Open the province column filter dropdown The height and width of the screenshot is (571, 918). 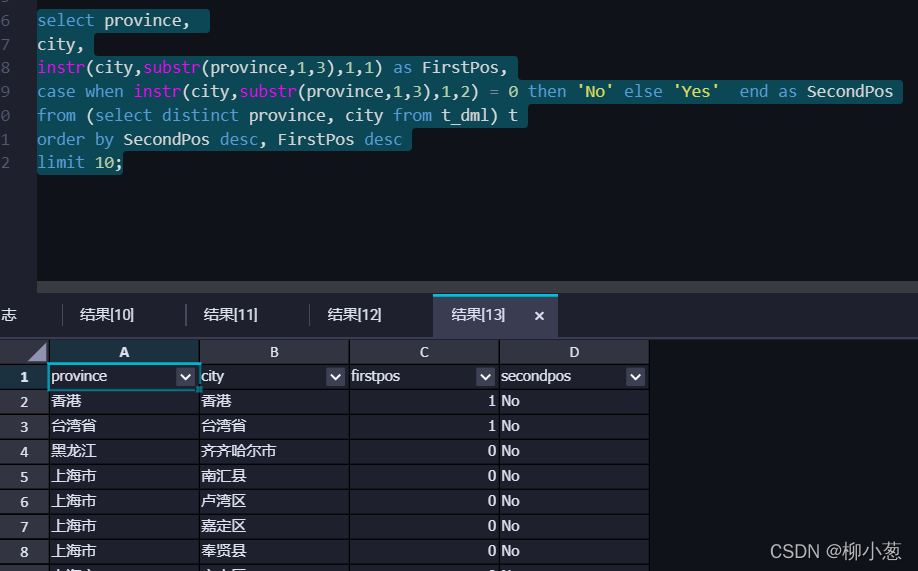pyautogui.click(x=186, y=377)
